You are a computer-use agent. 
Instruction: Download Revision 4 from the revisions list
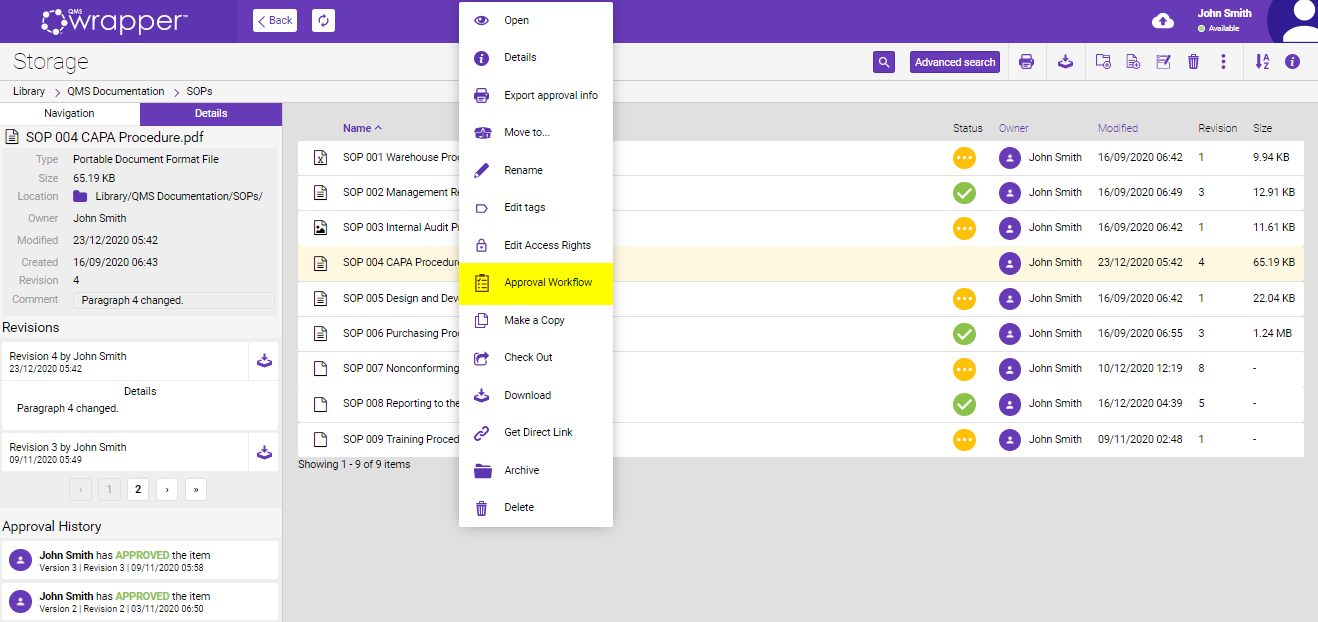264,361
